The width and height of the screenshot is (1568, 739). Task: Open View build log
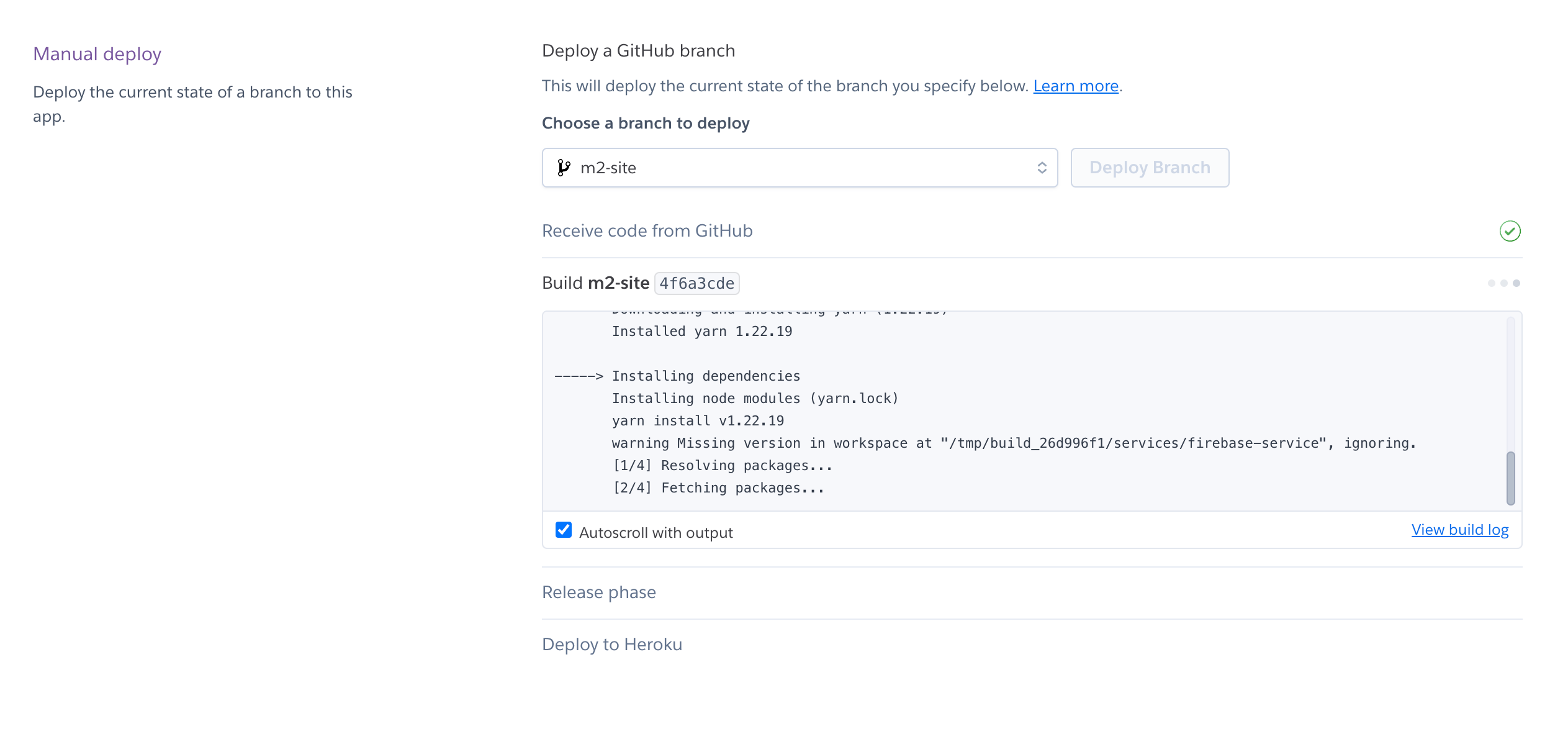point(1459,530)
